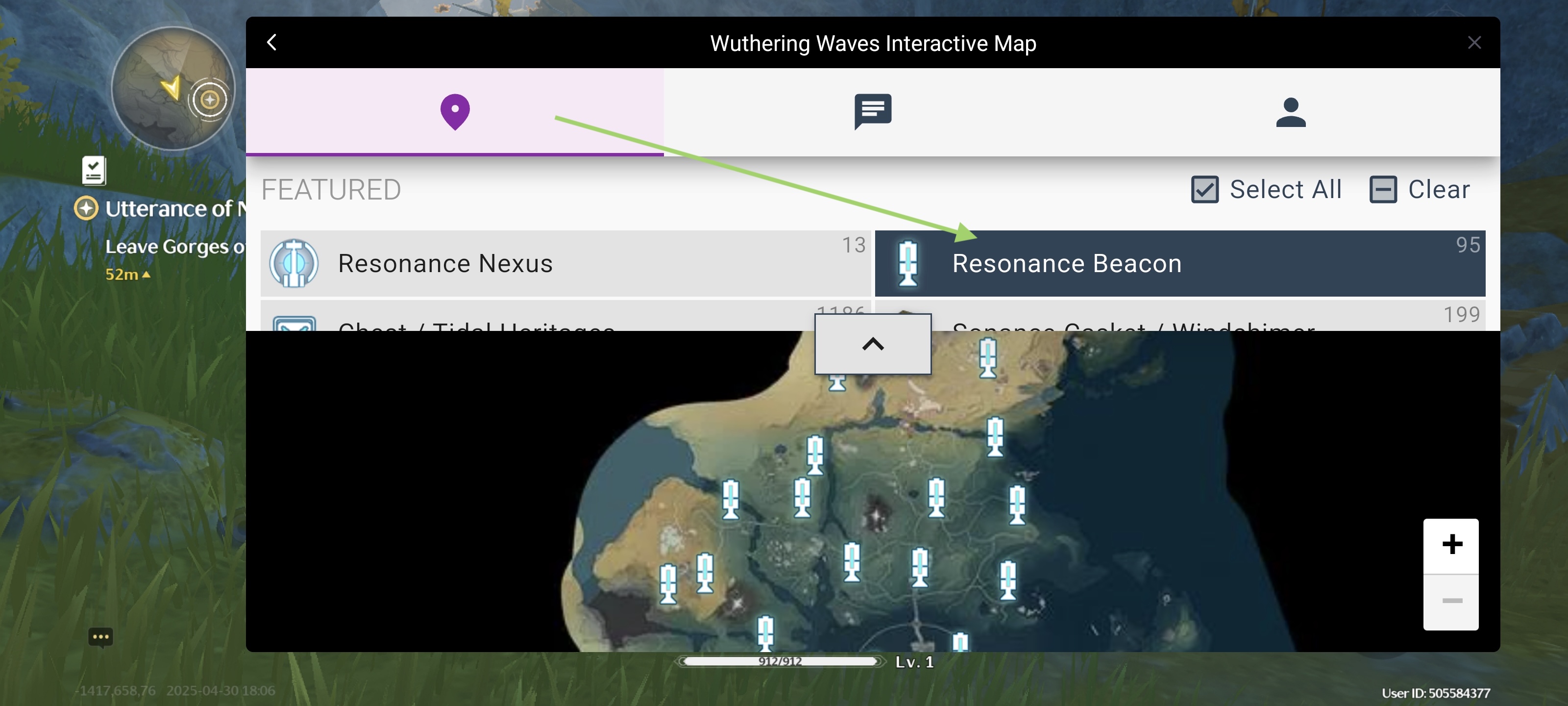Collapse the filter panel with chevron-up
The height and width of the screenshot is (706, 1568).
tap(872, 344)
